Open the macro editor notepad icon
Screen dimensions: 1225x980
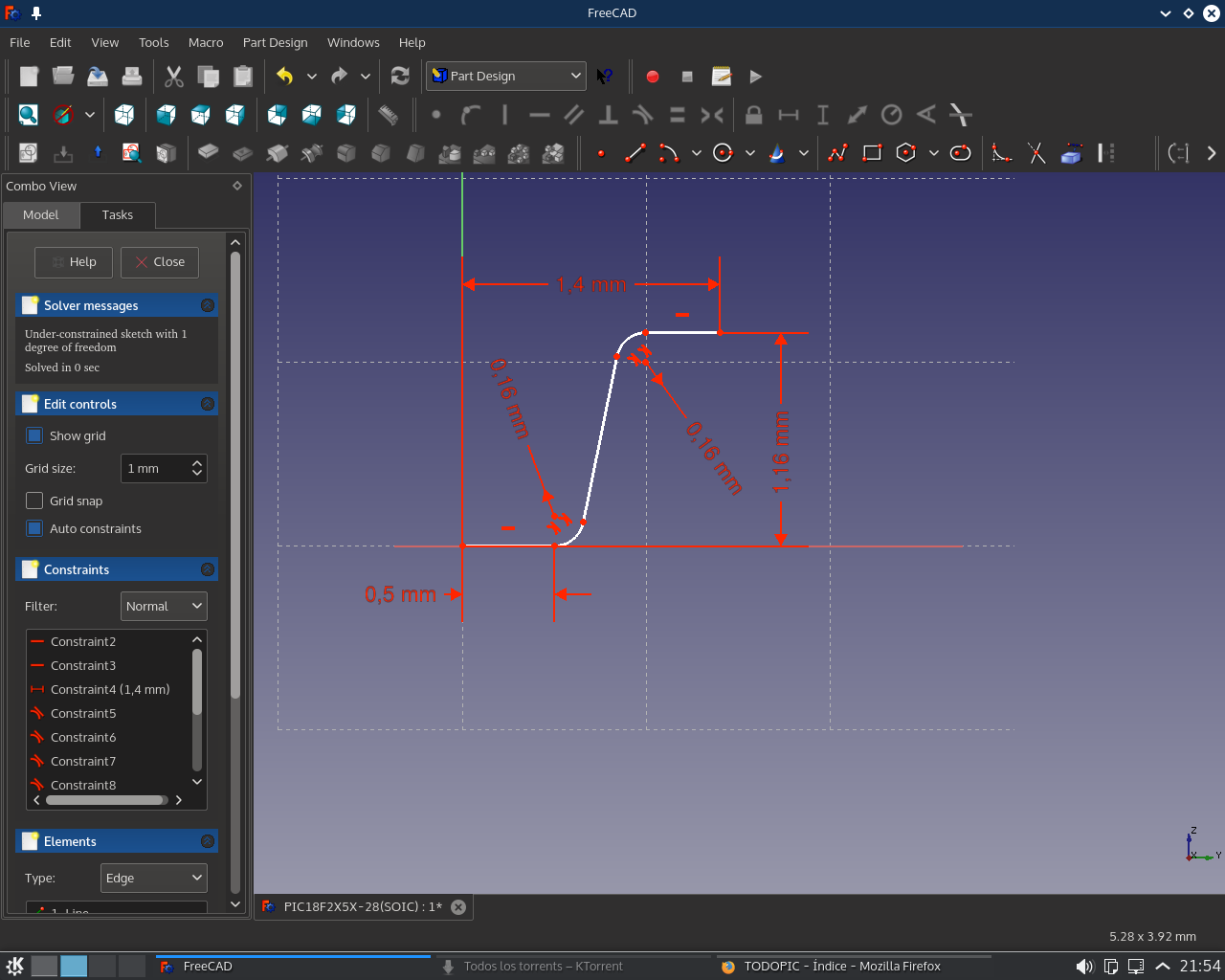[x=722, y=77]
